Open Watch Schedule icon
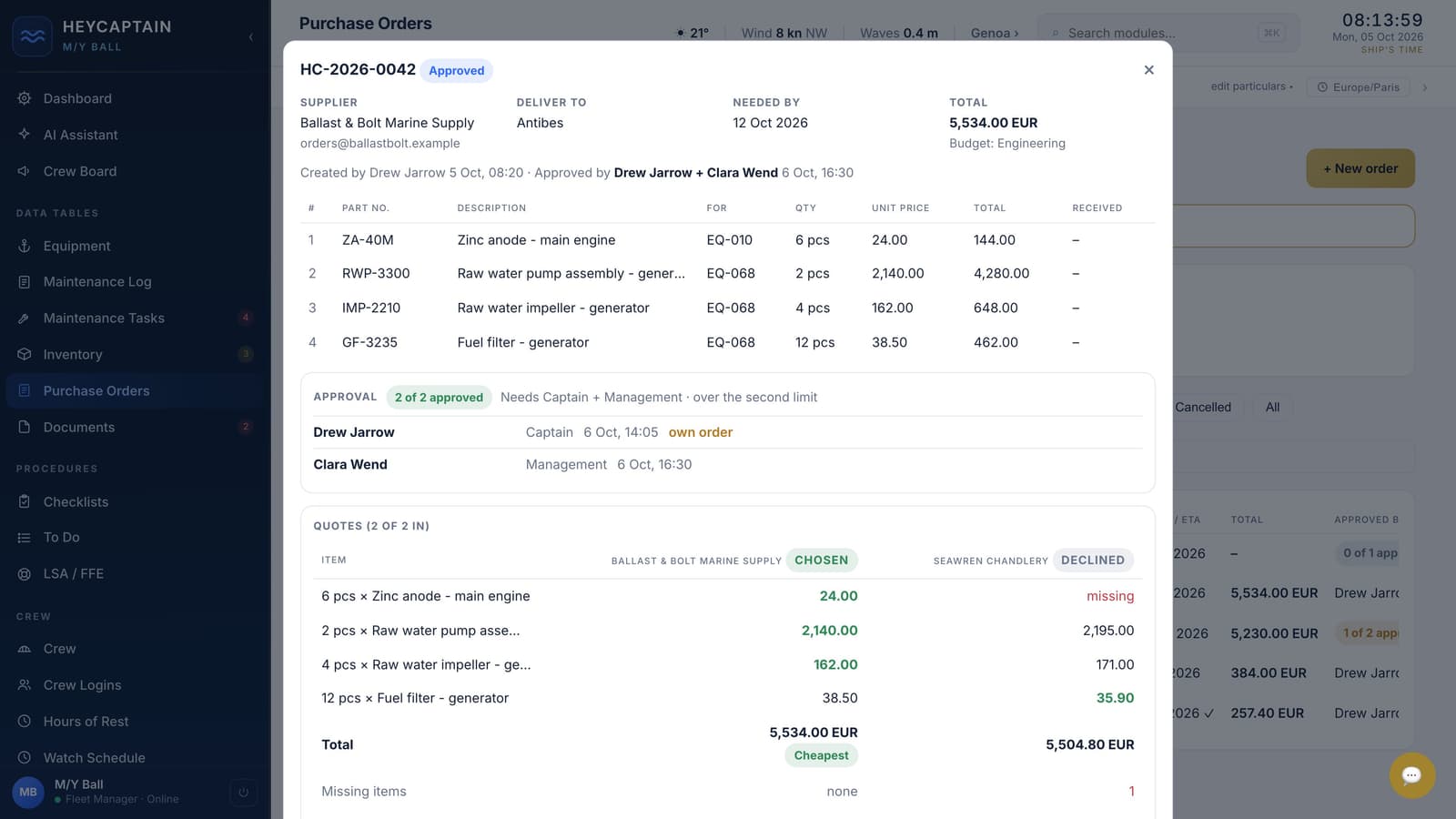 pyautogui.click(x=25, y=757)
